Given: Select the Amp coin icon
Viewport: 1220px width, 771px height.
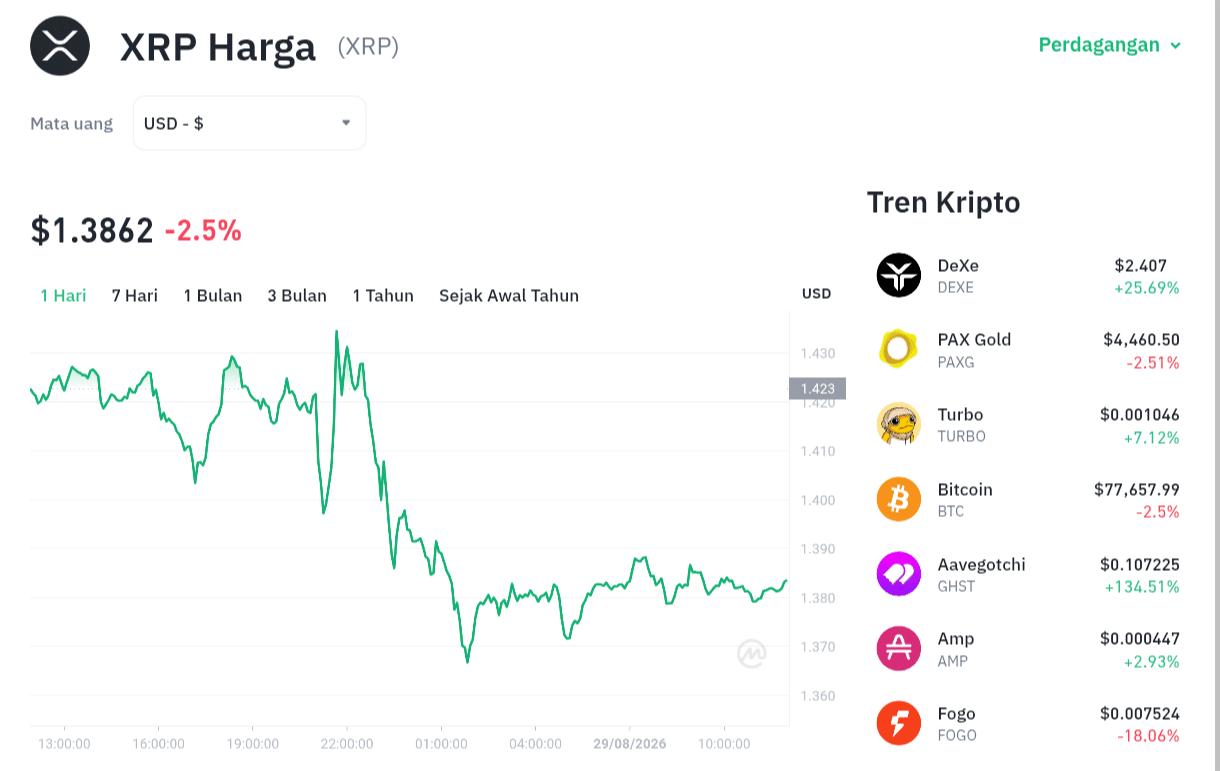Looking at the screenshot, I should tap(898, 648).
